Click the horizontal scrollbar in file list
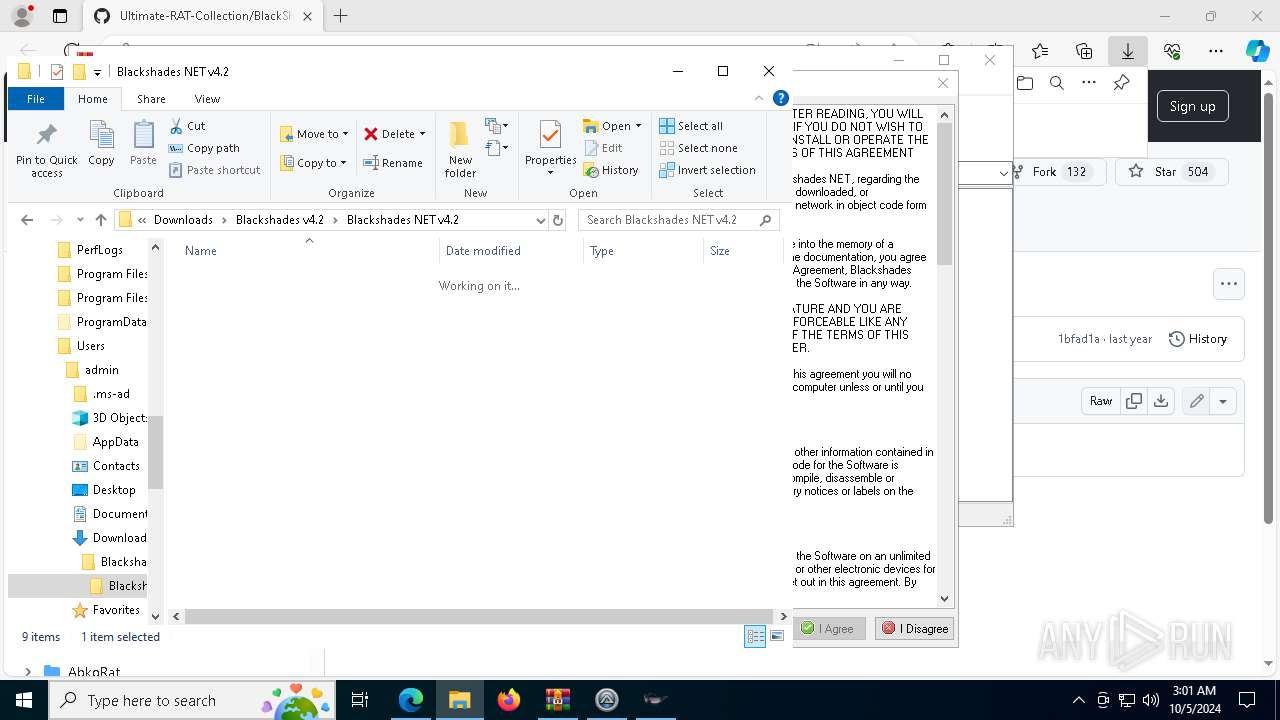The width and height of the screenshot is (1280, 720). (x=479, y=617)
